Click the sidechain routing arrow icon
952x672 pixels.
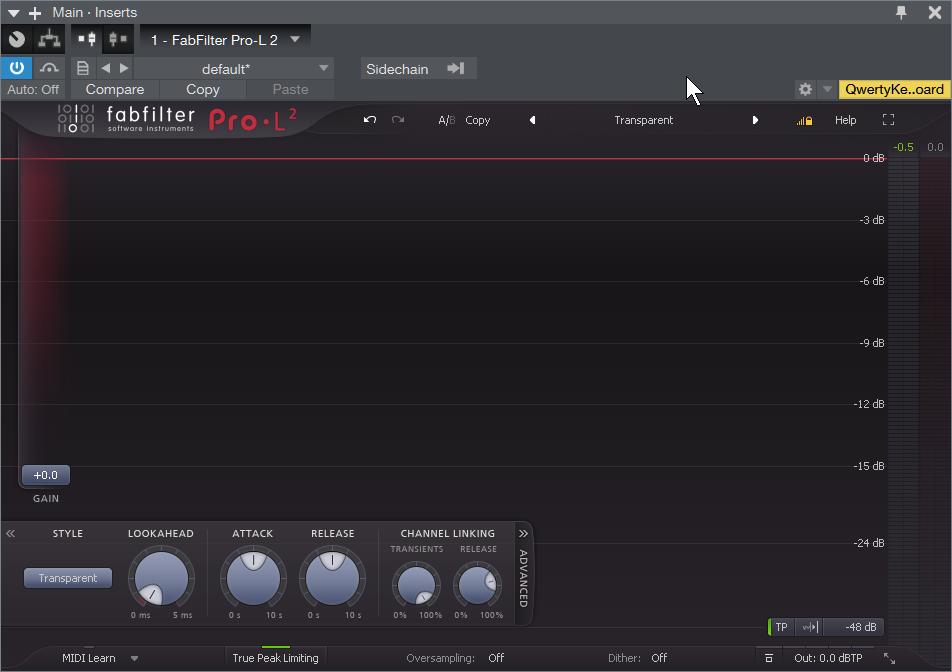click(456, 69)
